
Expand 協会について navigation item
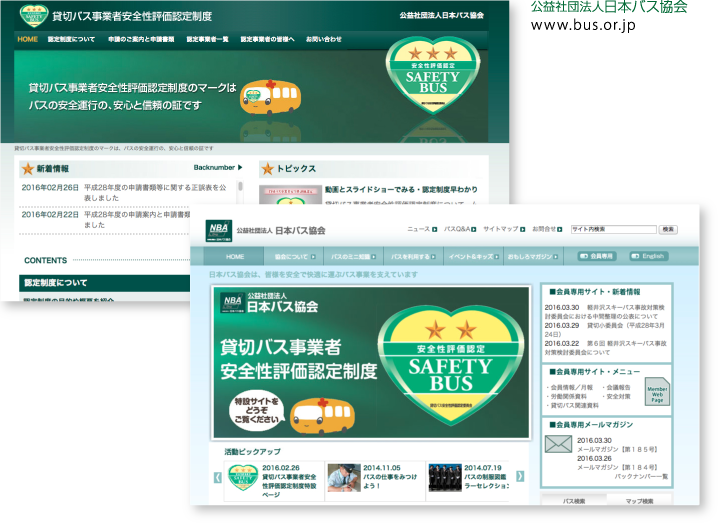click(x=294, y=256)
